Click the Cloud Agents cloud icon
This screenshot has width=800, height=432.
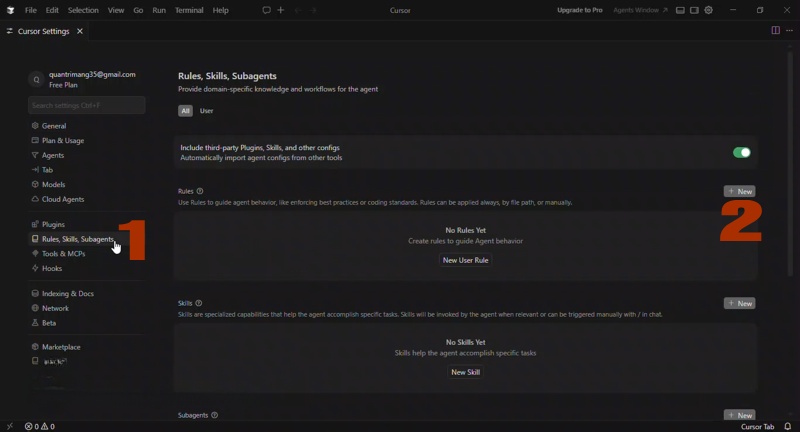tap(35, 199)
